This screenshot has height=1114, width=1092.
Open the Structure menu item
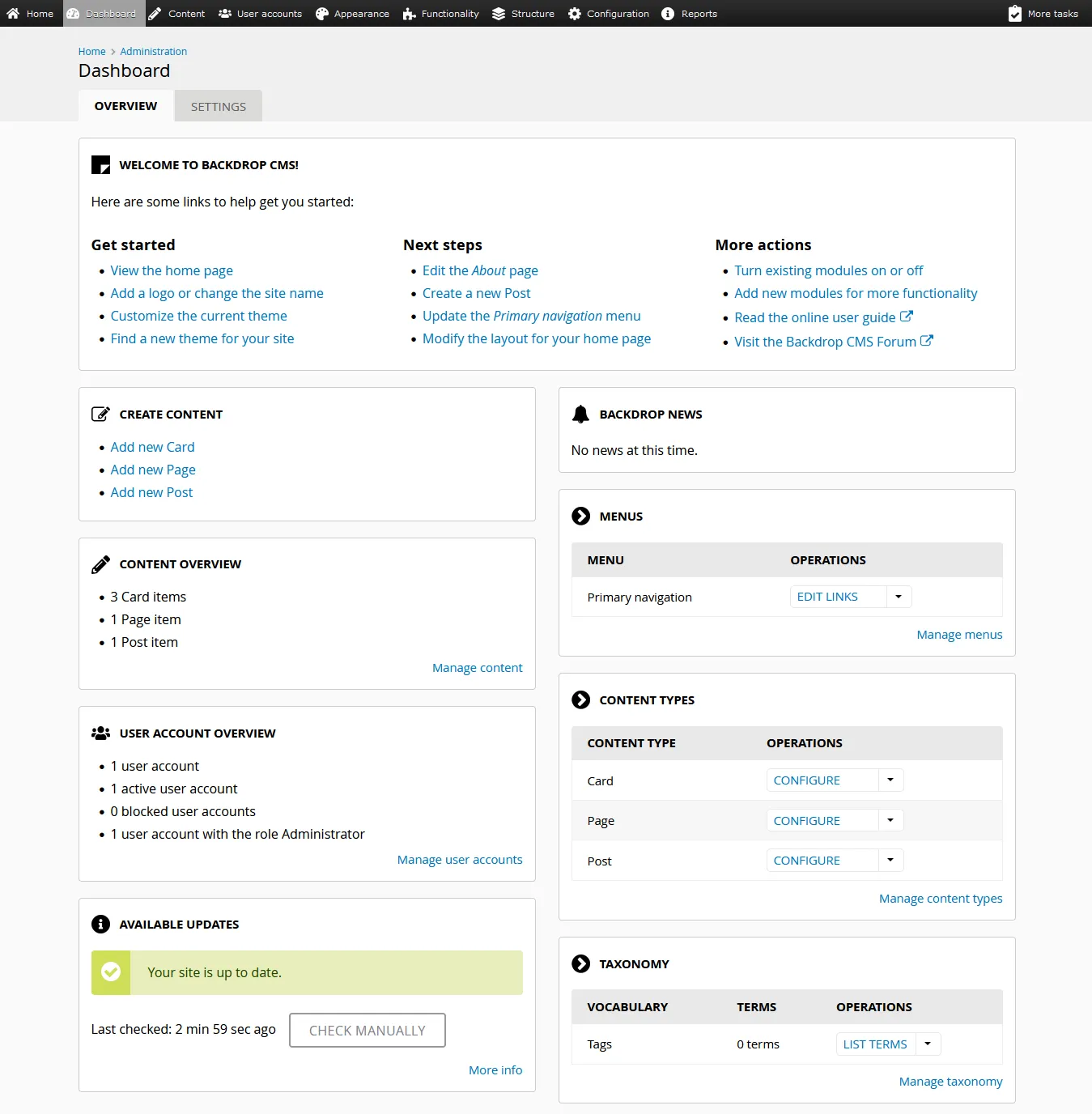[x=524, y=13]
